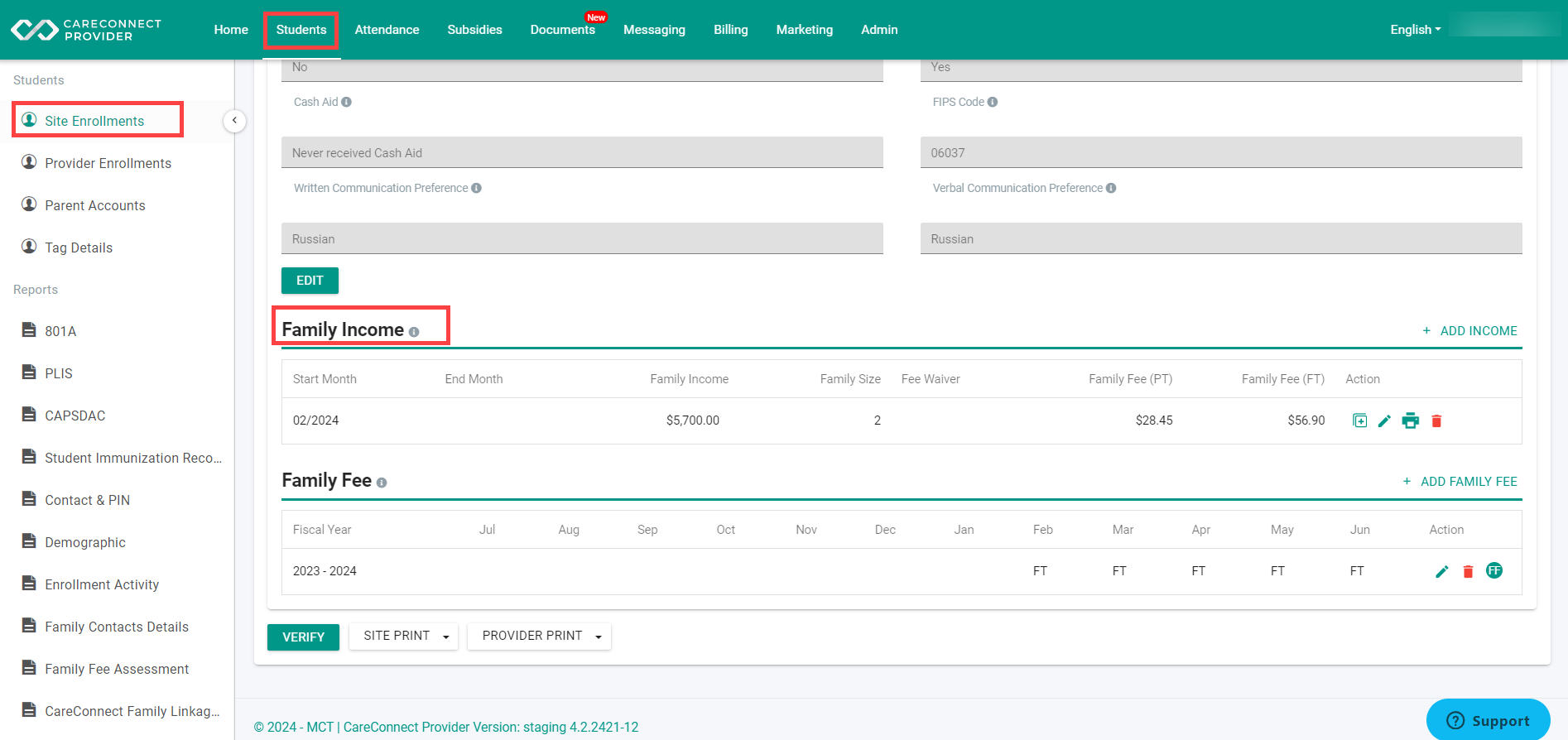1568x740 pixels.
Task: Click the Demographic report document icon
Action: [29, 541]
